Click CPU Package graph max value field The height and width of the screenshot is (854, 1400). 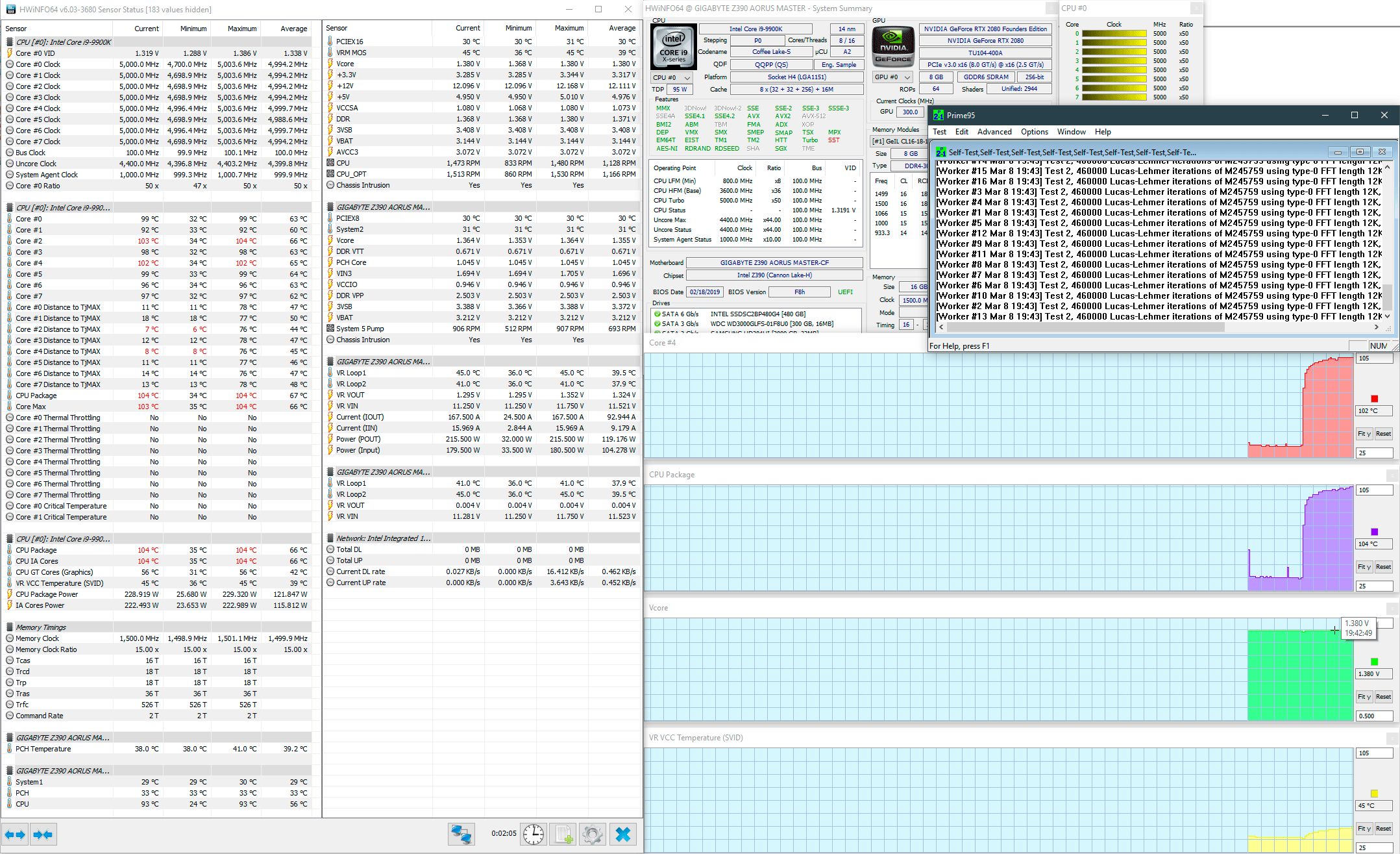[x=1374, y=490]
